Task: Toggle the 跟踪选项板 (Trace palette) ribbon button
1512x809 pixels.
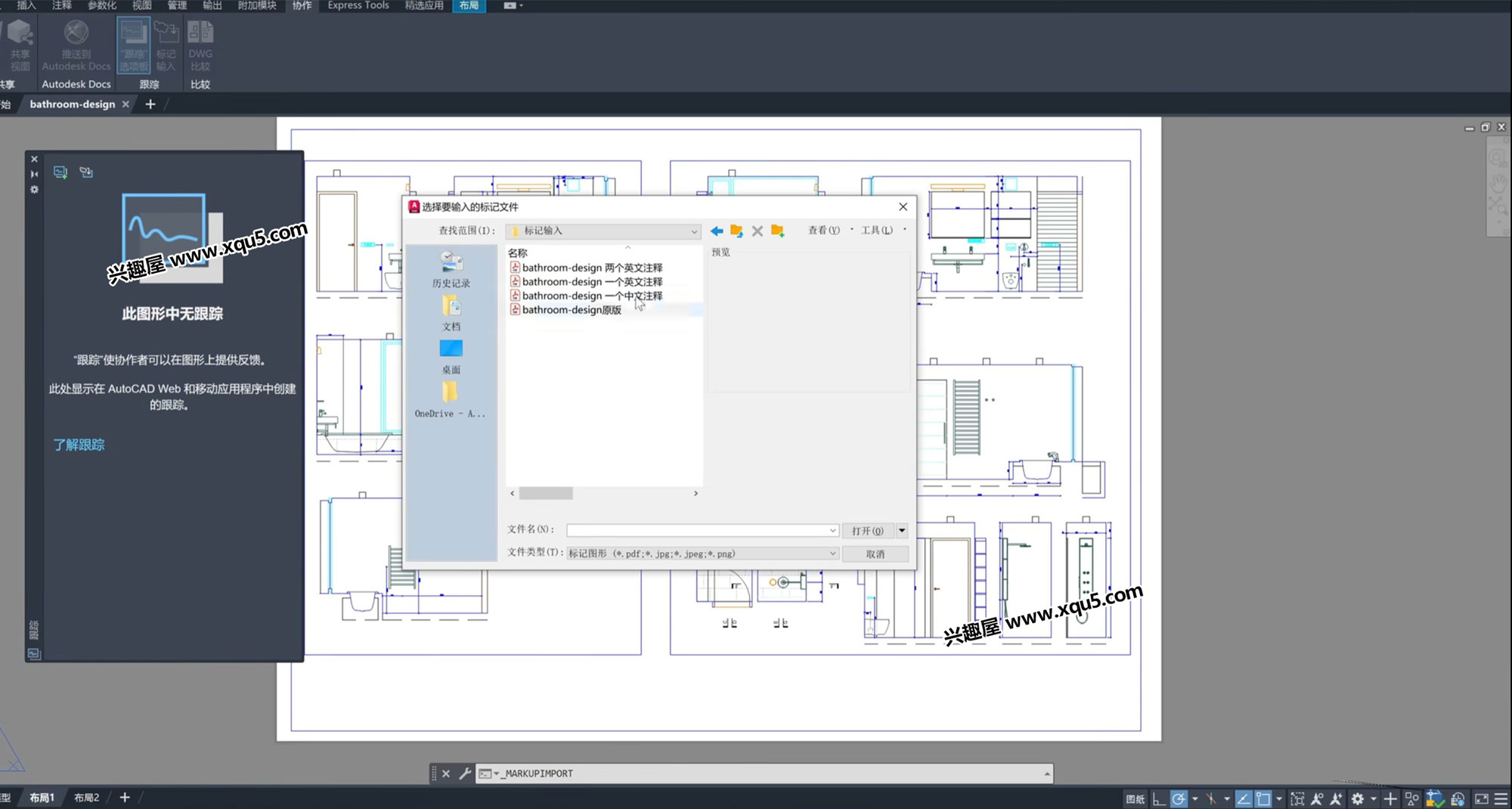Action: tap(134, 45)
